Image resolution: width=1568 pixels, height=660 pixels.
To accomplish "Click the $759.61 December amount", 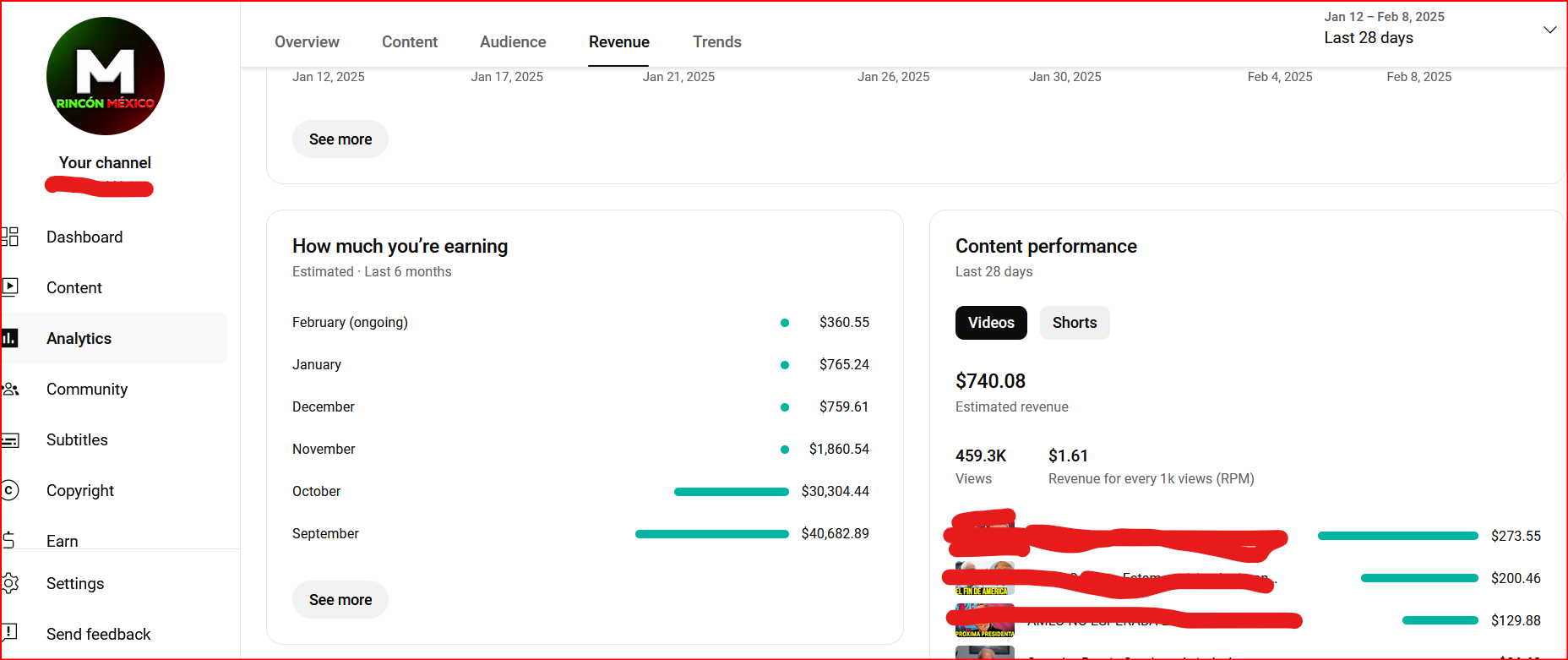I will click(844, 407).
